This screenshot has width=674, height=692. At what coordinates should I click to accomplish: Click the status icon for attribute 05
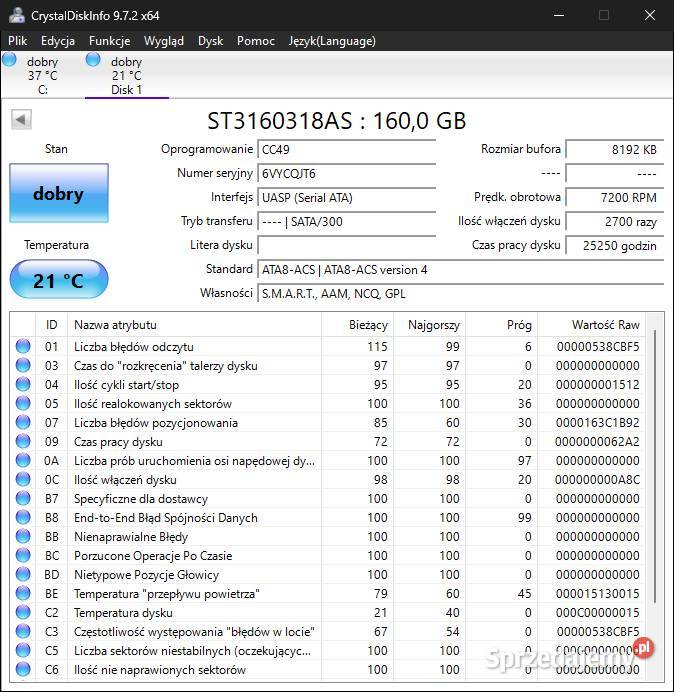[23, 404]
